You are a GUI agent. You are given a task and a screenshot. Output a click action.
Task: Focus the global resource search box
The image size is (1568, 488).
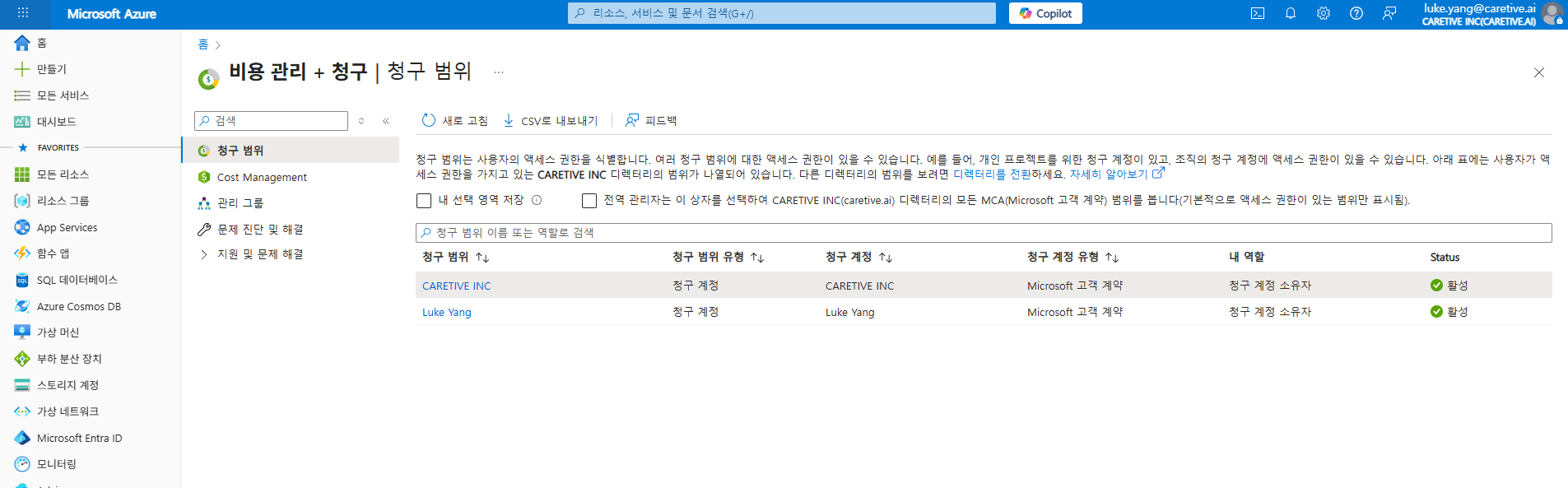(x=781, y=13)
